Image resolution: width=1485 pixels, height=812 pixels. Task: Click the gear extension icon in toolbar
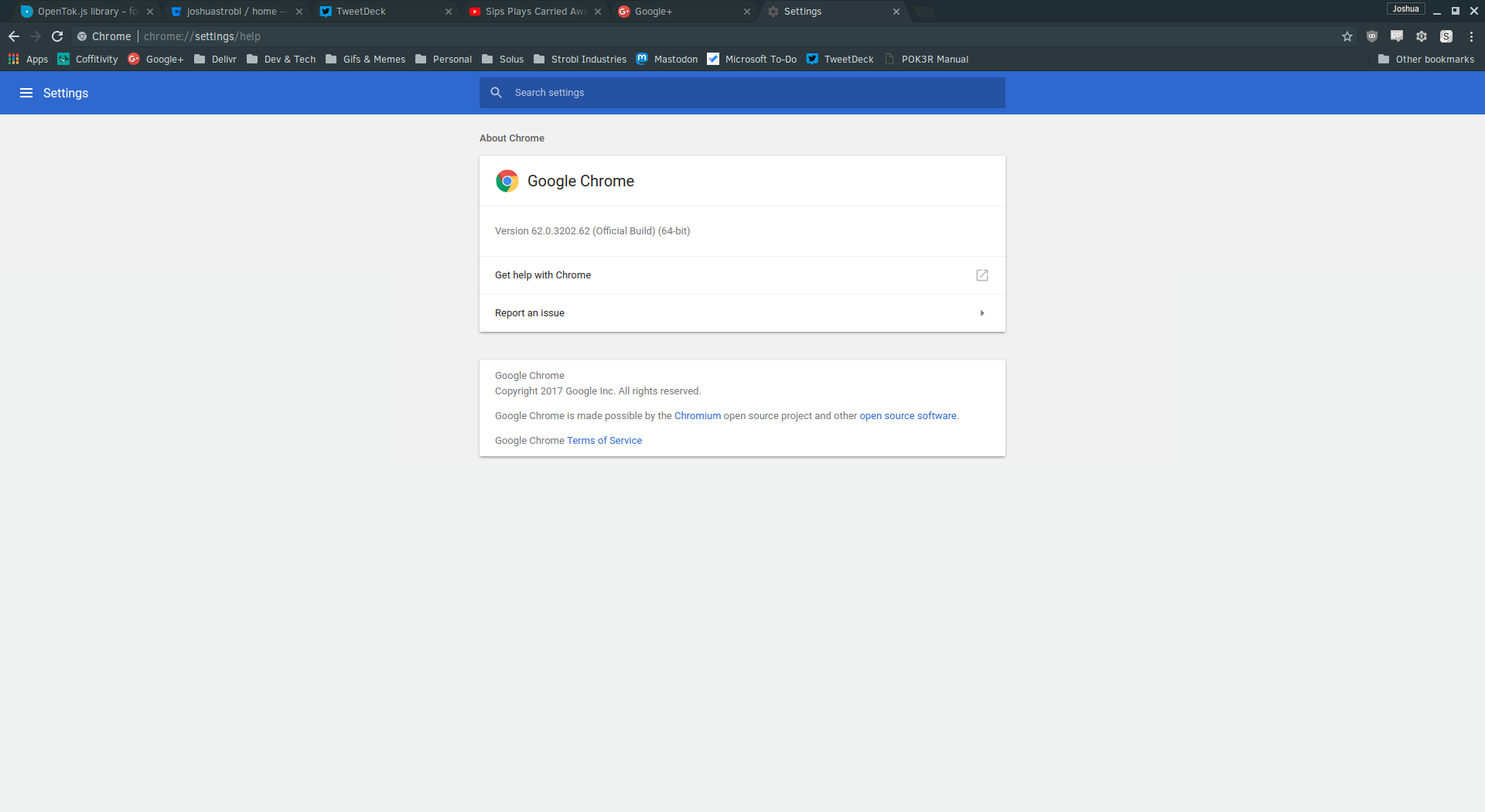1422,36
